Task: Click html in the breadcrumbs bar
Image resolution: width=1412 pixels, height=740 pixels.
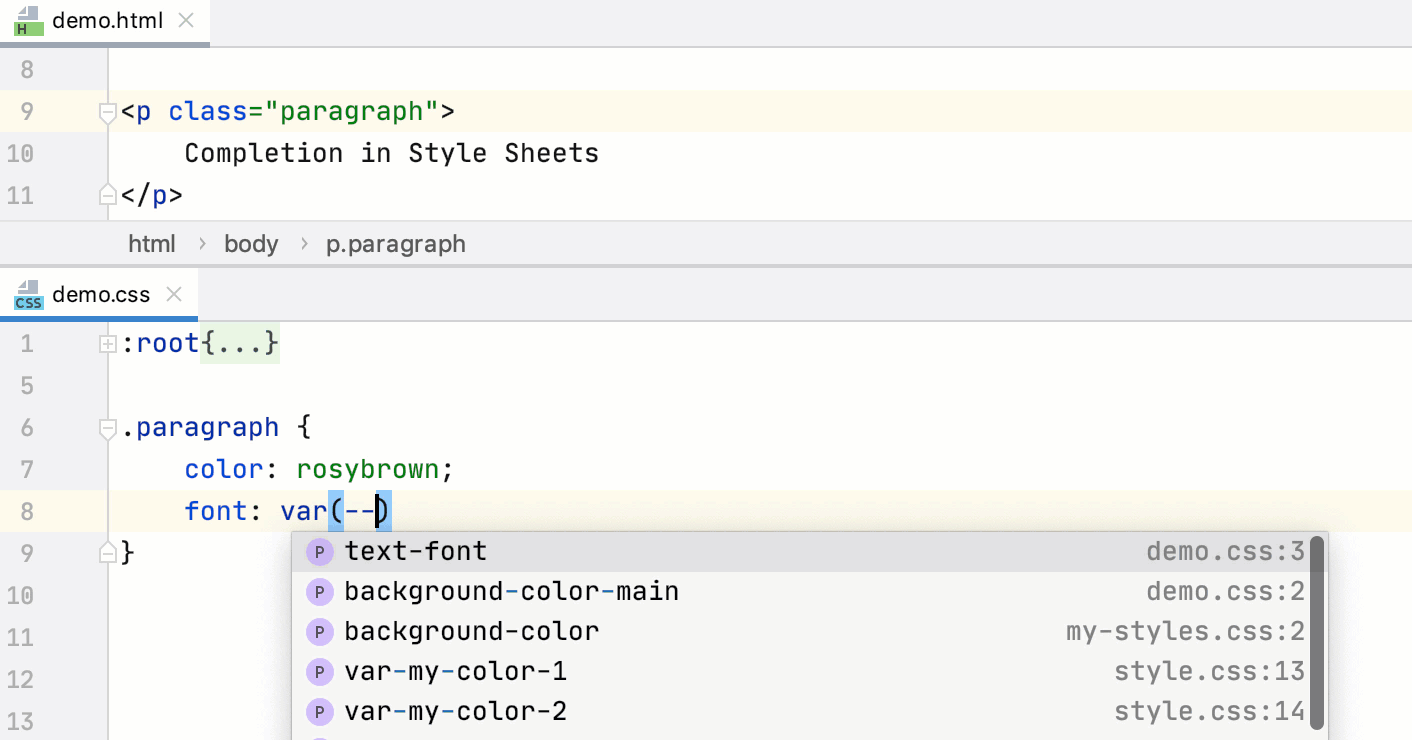Action: click(152, 243)
